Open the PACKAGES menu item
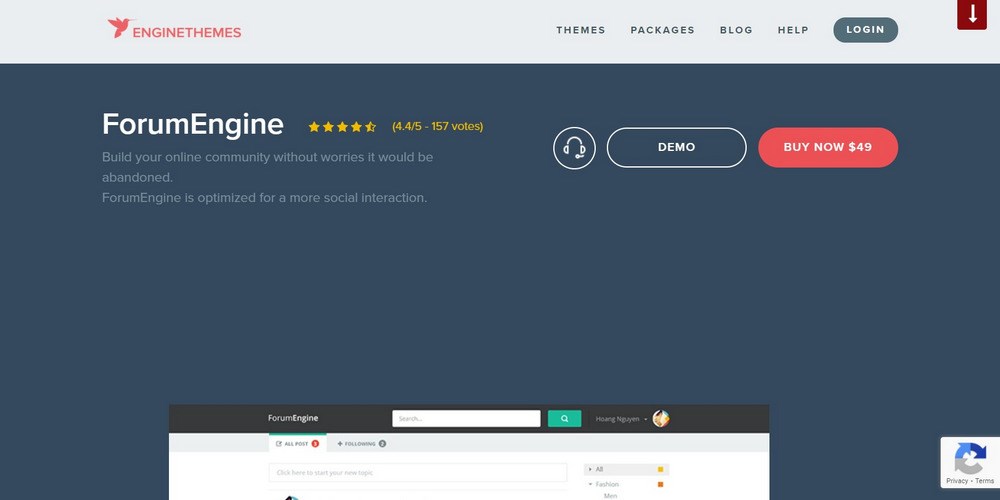 pos(662,30)
